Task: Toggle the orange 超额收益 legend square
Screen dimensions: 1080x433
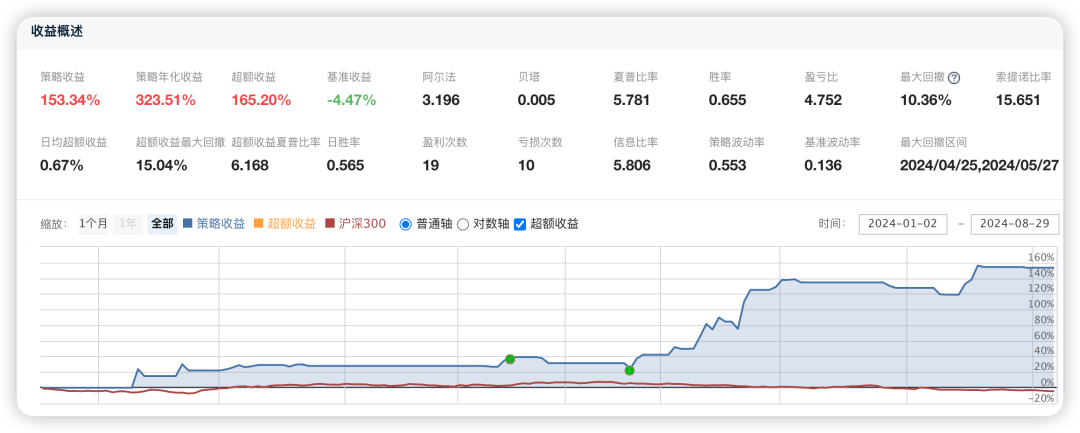Action: (259, 224)
